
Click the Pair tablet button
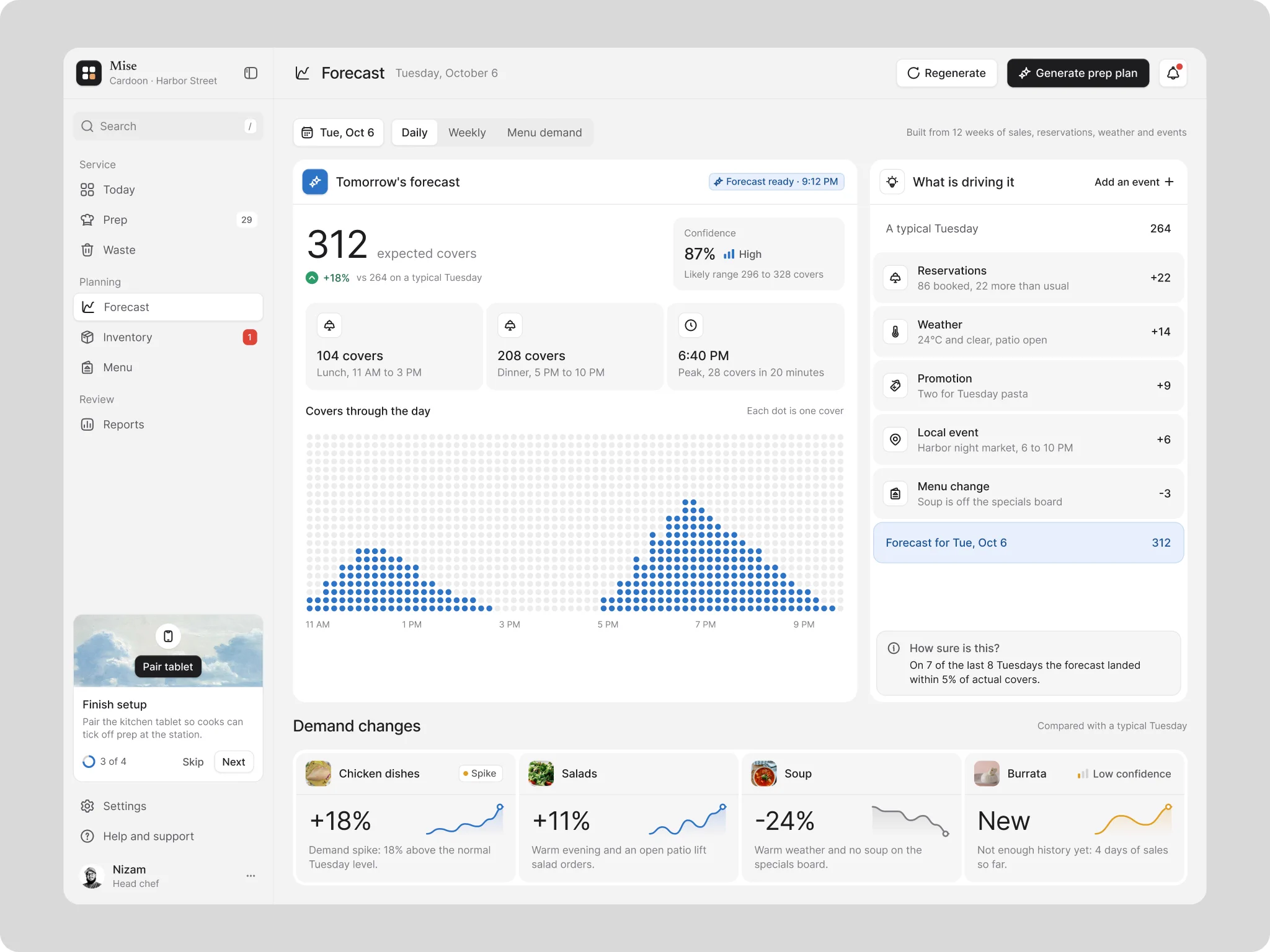click(168, 667)
